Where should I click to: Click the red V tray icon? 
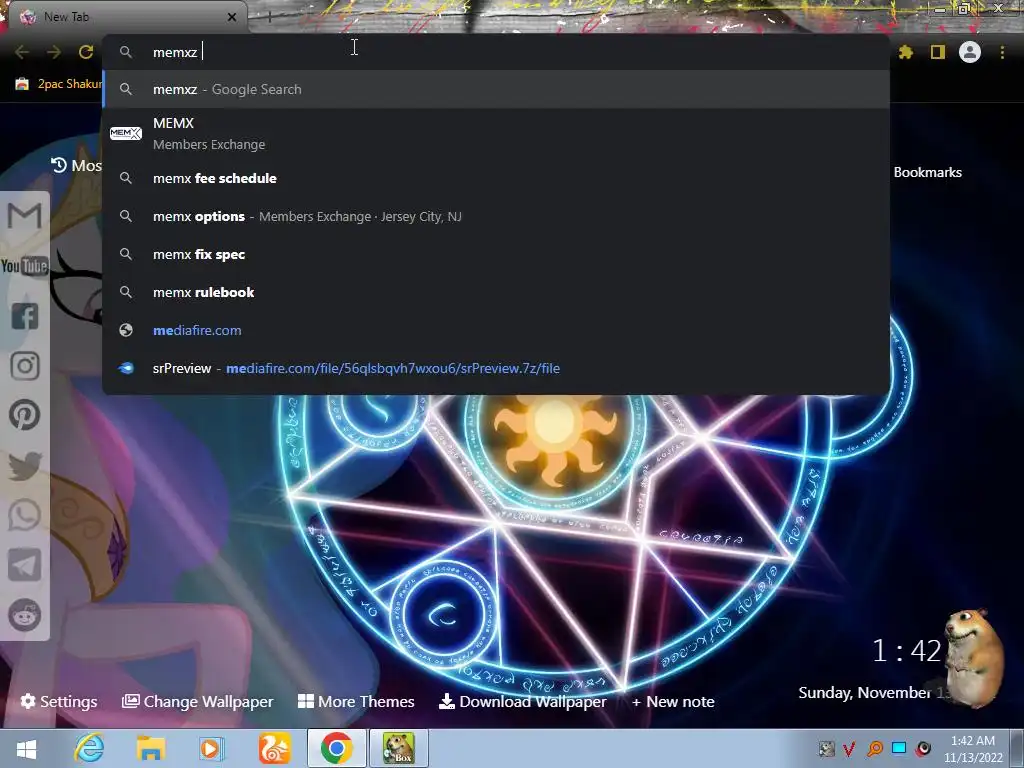point(849,748)
